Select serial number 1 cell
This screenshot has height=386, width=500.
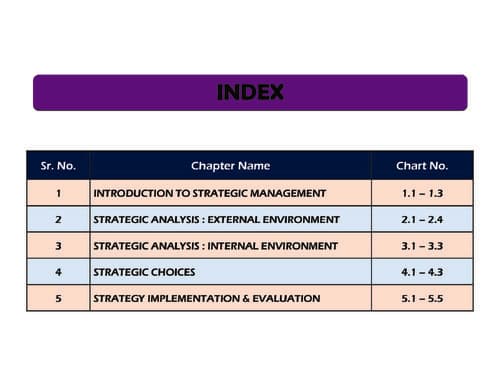coord(58,193)
